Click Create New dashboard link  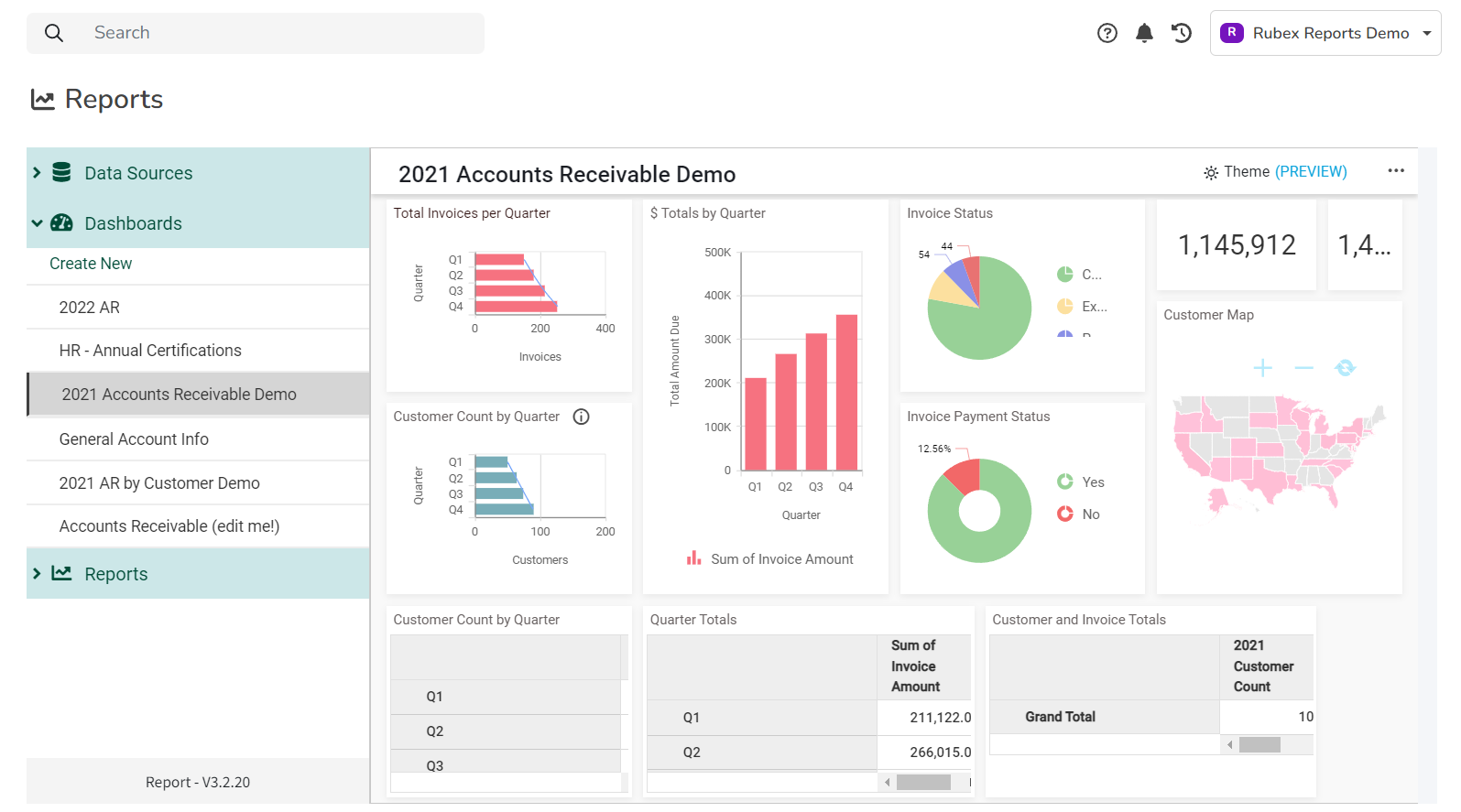coord(91,264)
